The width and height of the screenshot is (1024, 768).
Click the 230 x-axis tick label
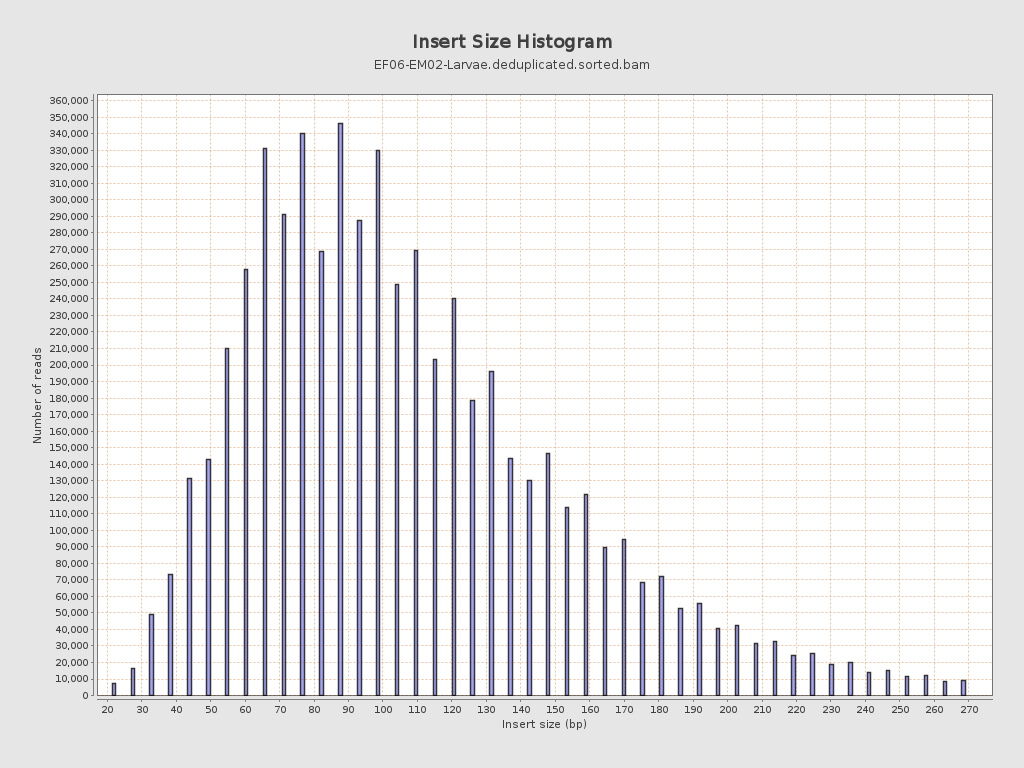click(831, 709)
